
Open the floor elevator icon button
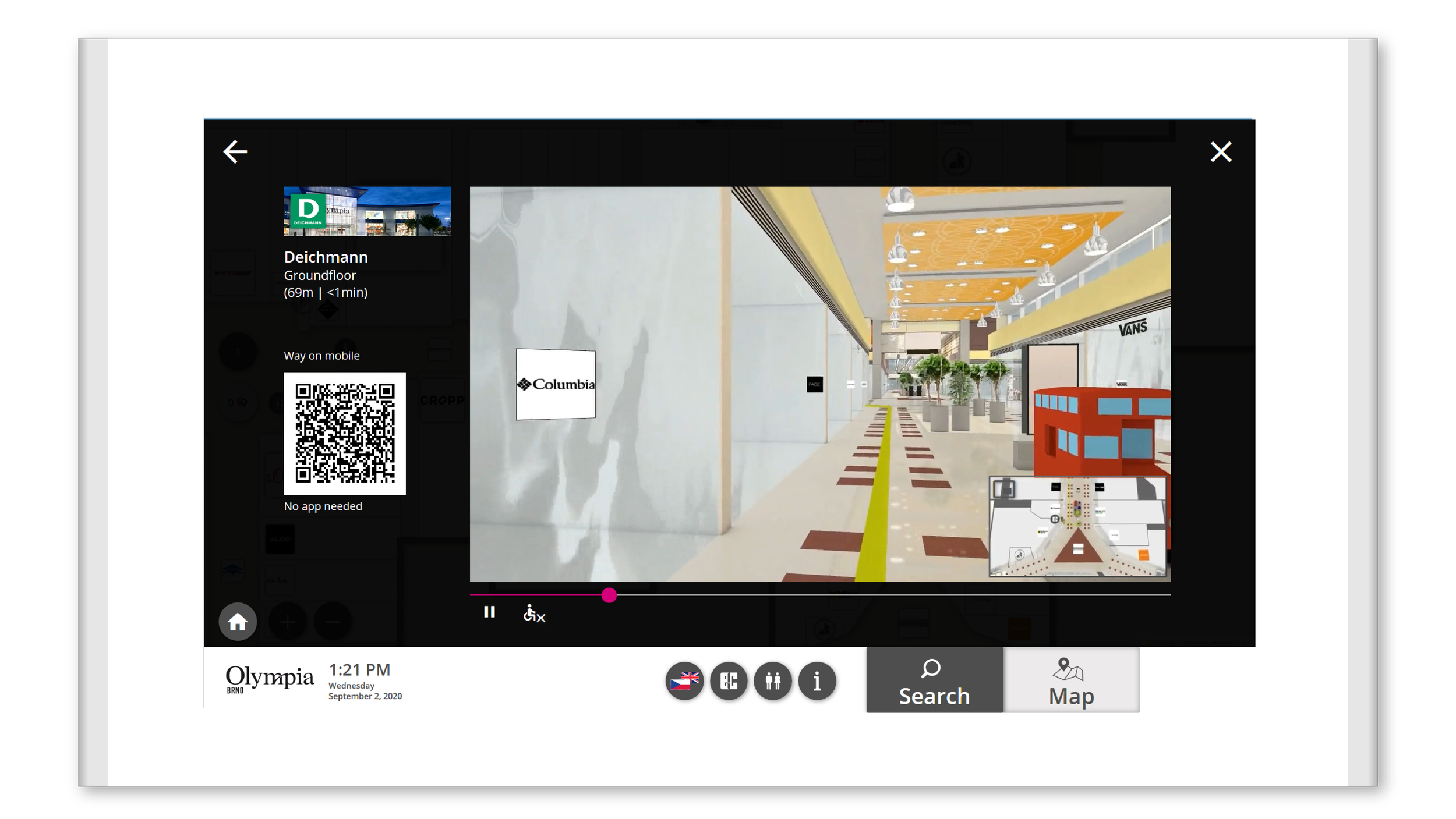pos(729,680)
